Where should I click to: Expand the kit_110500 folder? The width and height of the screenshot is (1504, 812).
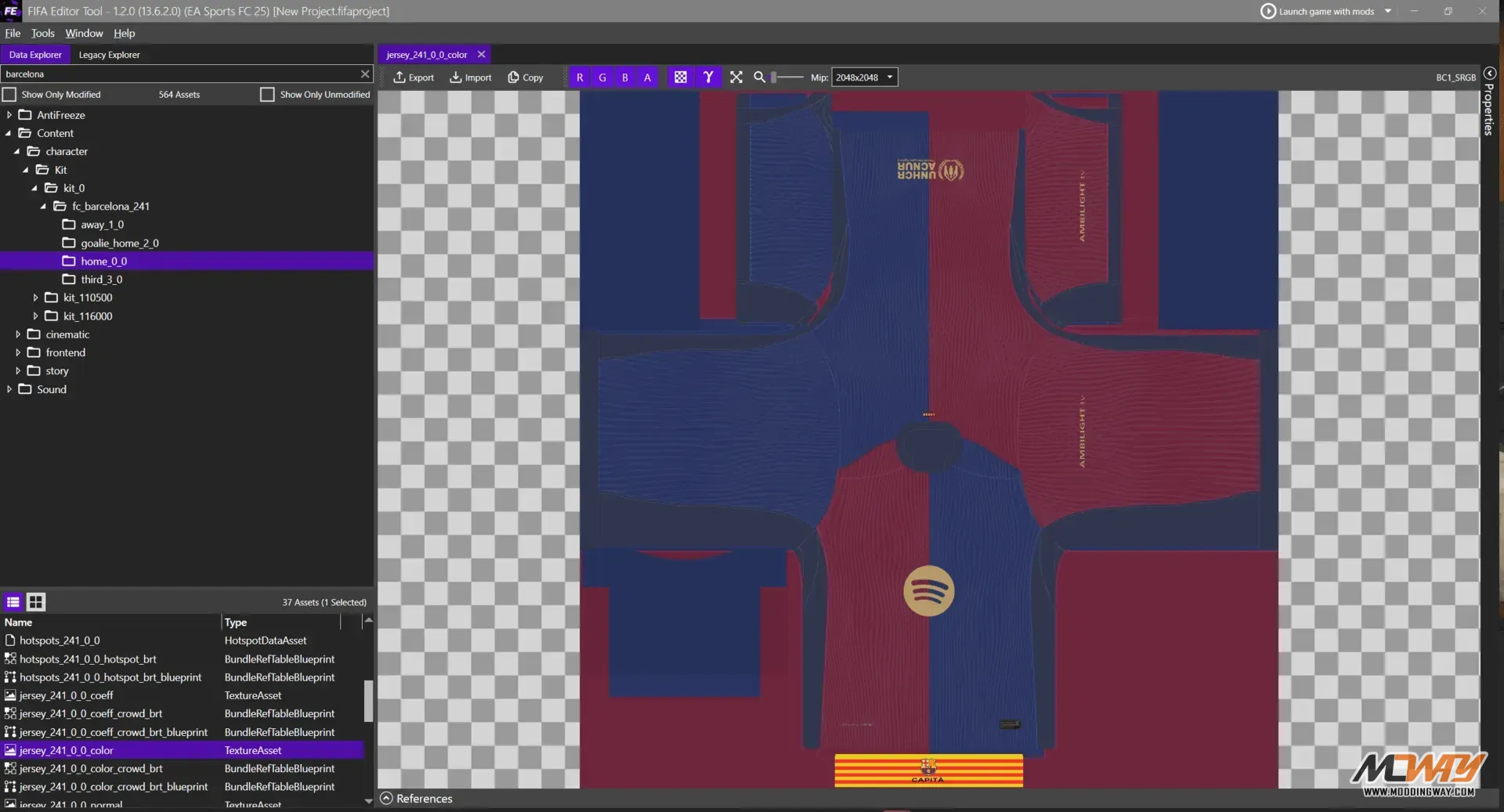click(x=35, y=298)
